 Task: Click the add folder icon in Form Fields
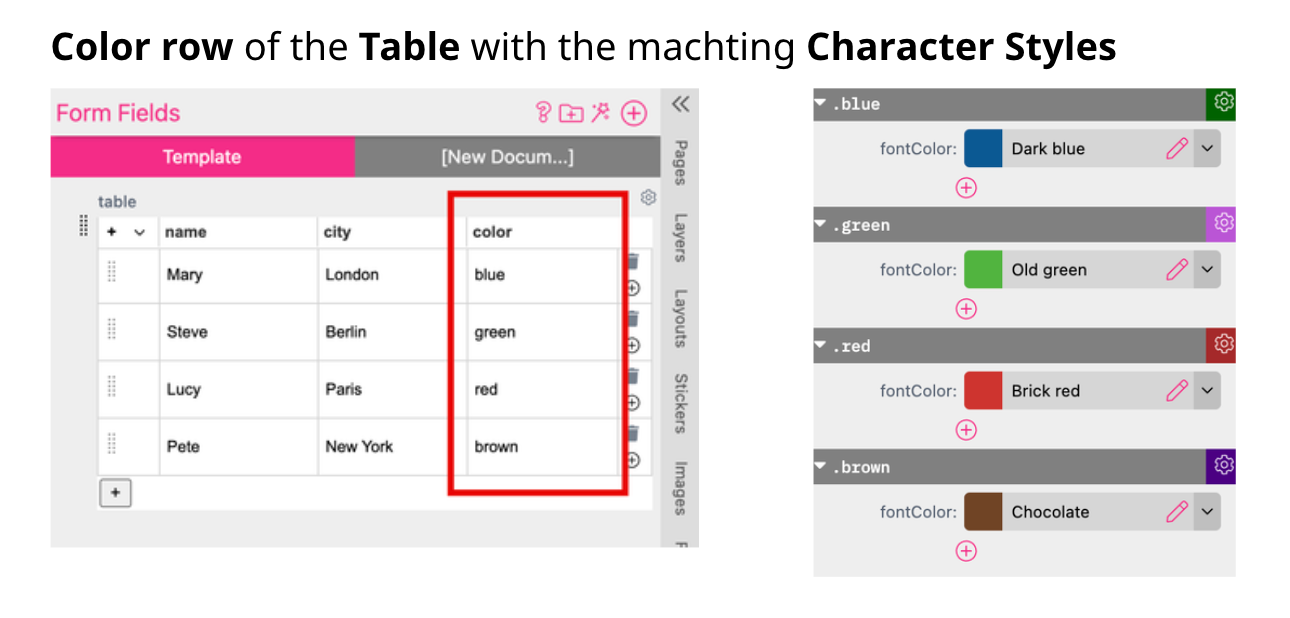(571, 113)
